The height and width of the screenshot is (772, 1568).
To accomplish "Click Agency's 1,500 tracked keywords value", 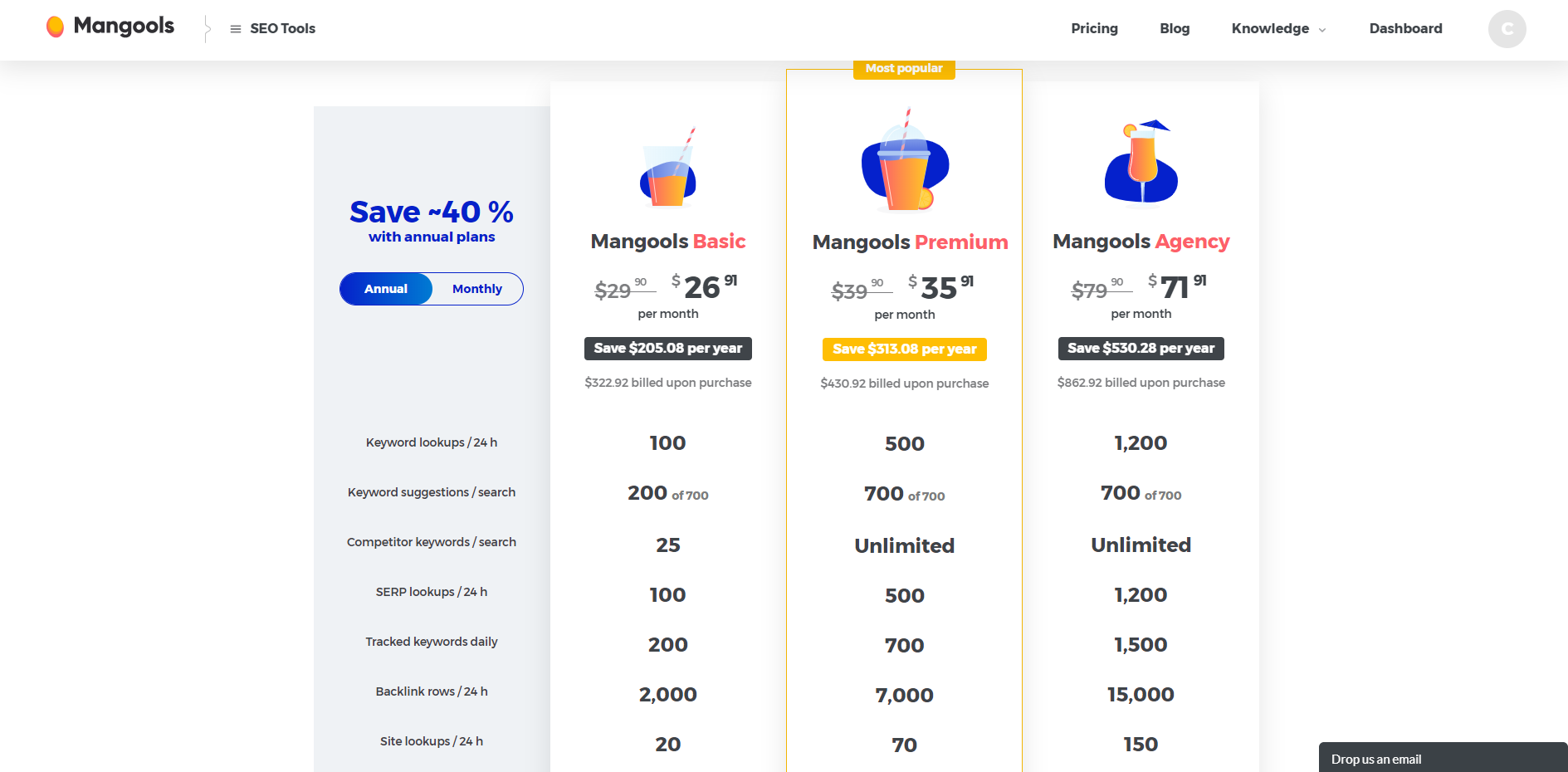I will coord(1141,645).
